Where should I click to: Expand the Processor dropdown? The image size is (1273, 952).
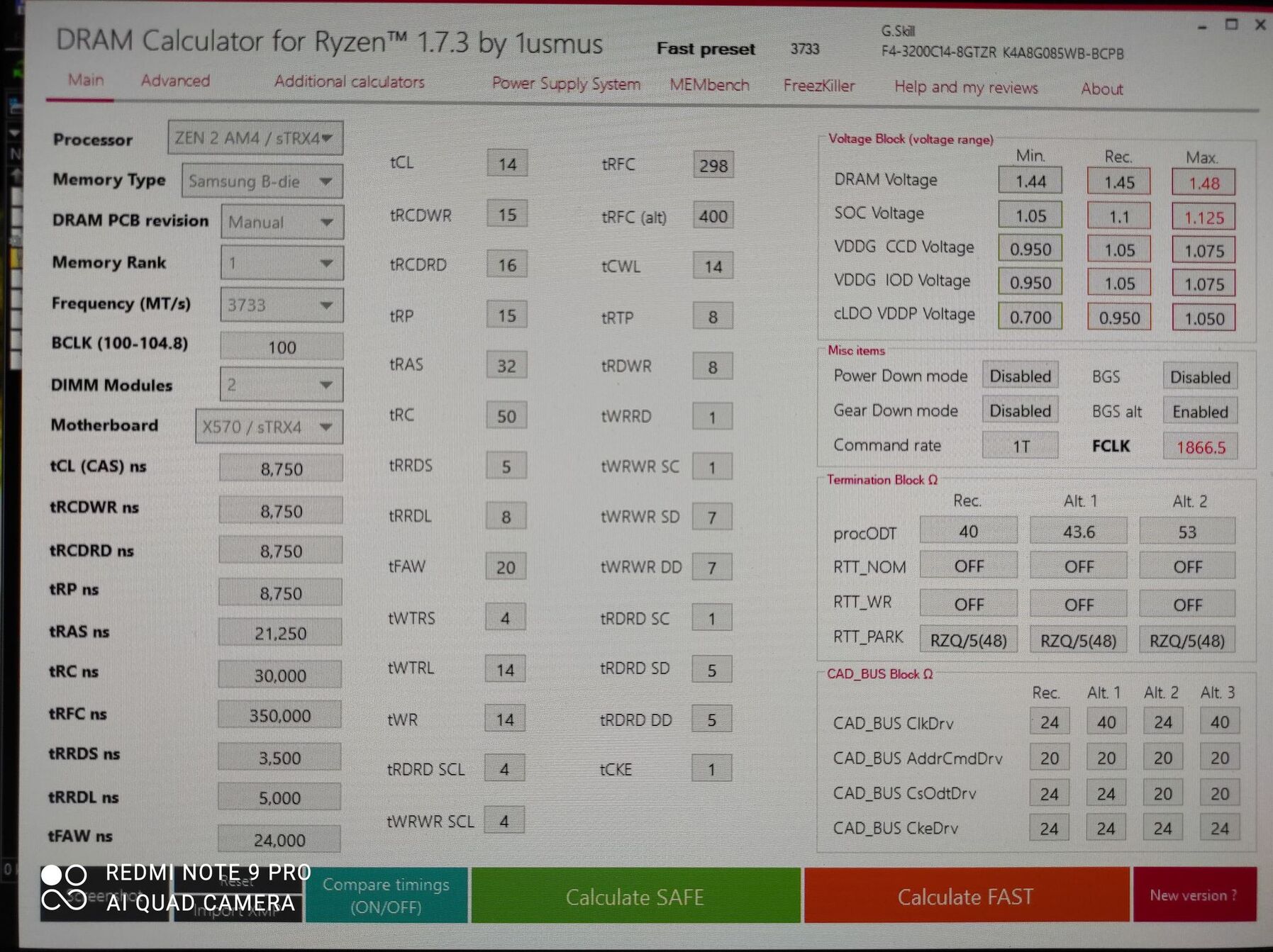(255, 138)
